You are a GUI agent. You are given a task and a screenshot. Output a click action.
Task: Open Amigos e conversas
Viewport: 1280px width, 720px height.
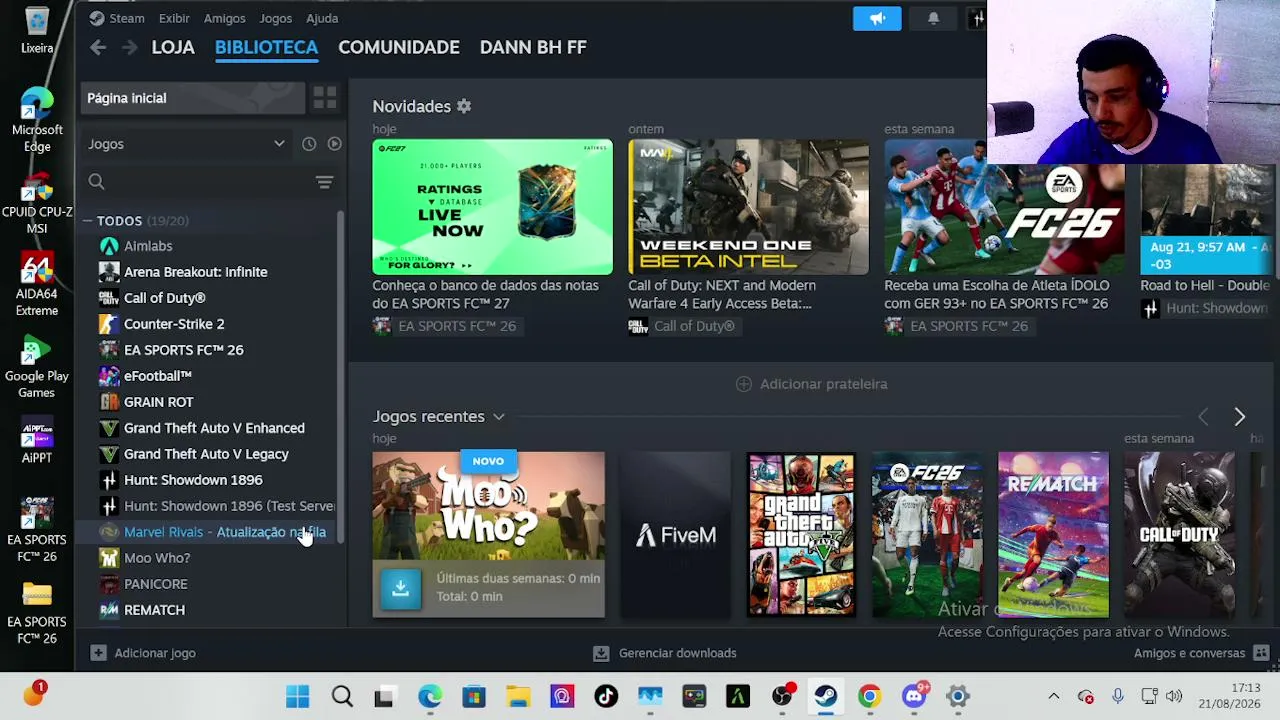coord(1200,653)
